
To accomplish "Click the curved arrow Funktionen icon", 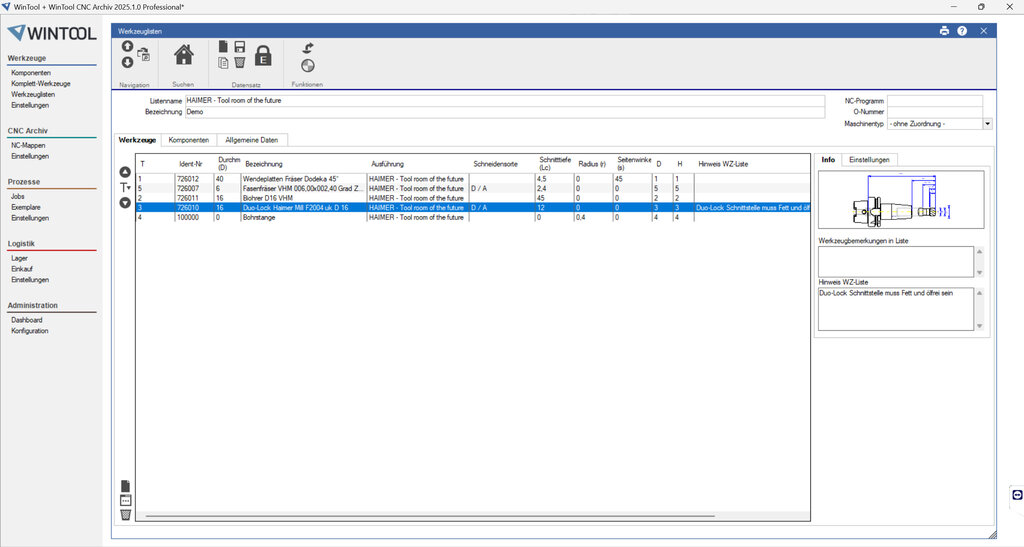I will pyautogui.click(x=308, y=48).
